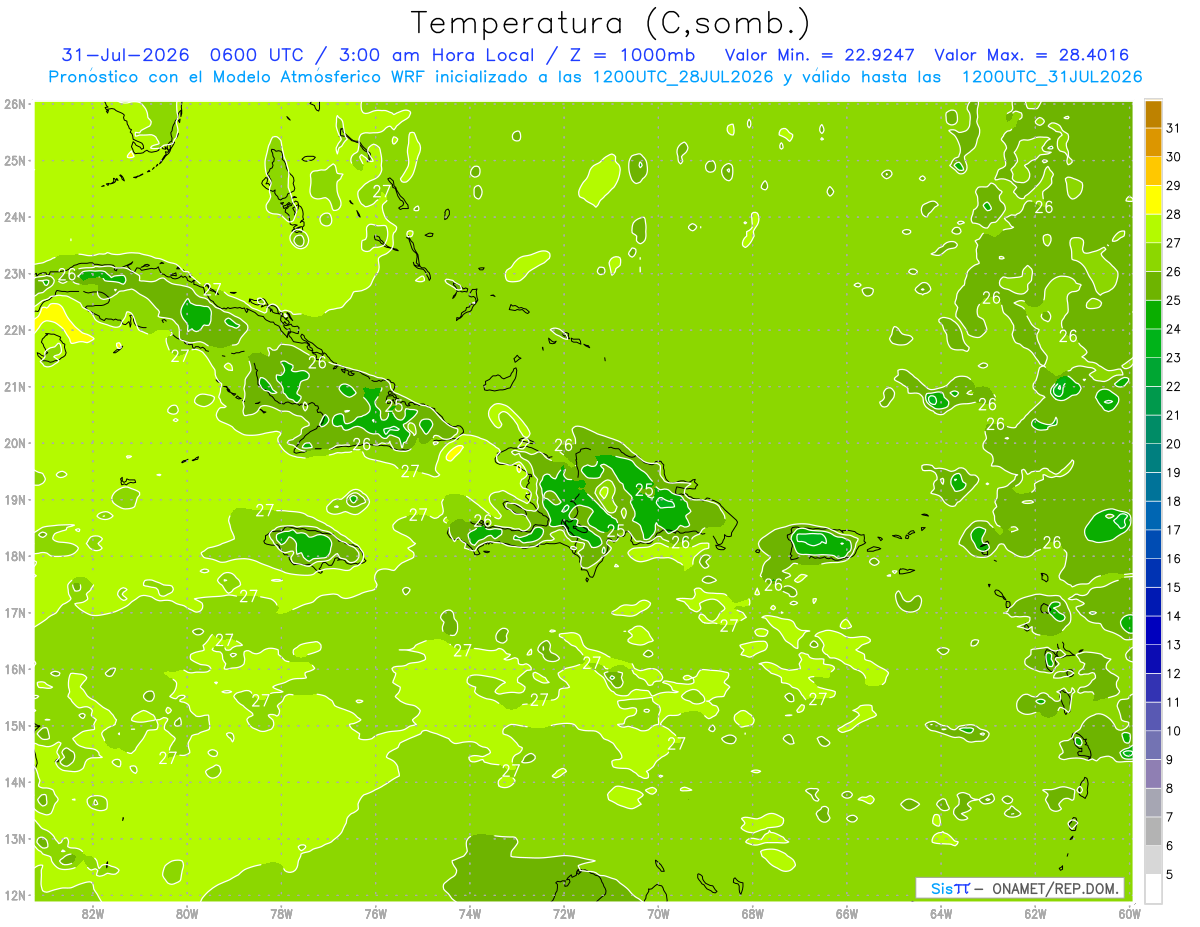Click the '24N' latitude axis label
1200x927 pixels.
[x=15, y=217]
